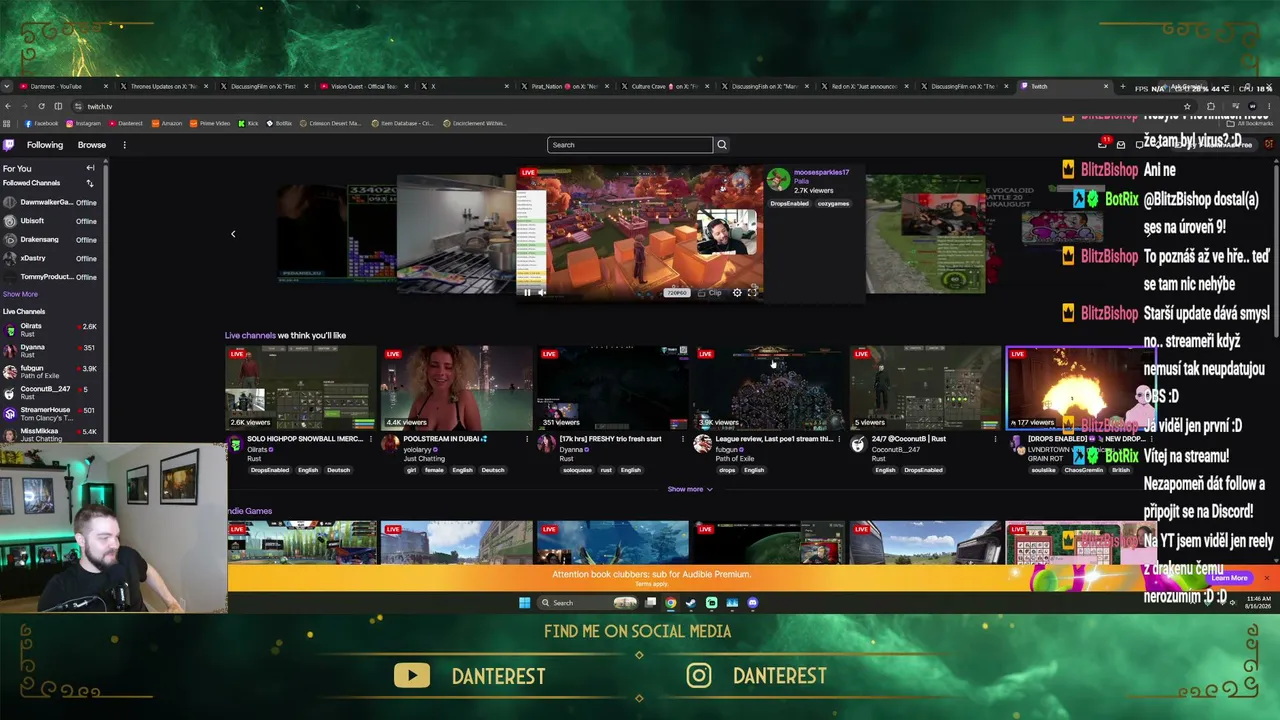Open the browser extensions puzzle icon
The image size is (1280, 720).
click(x=1210, y=106)
